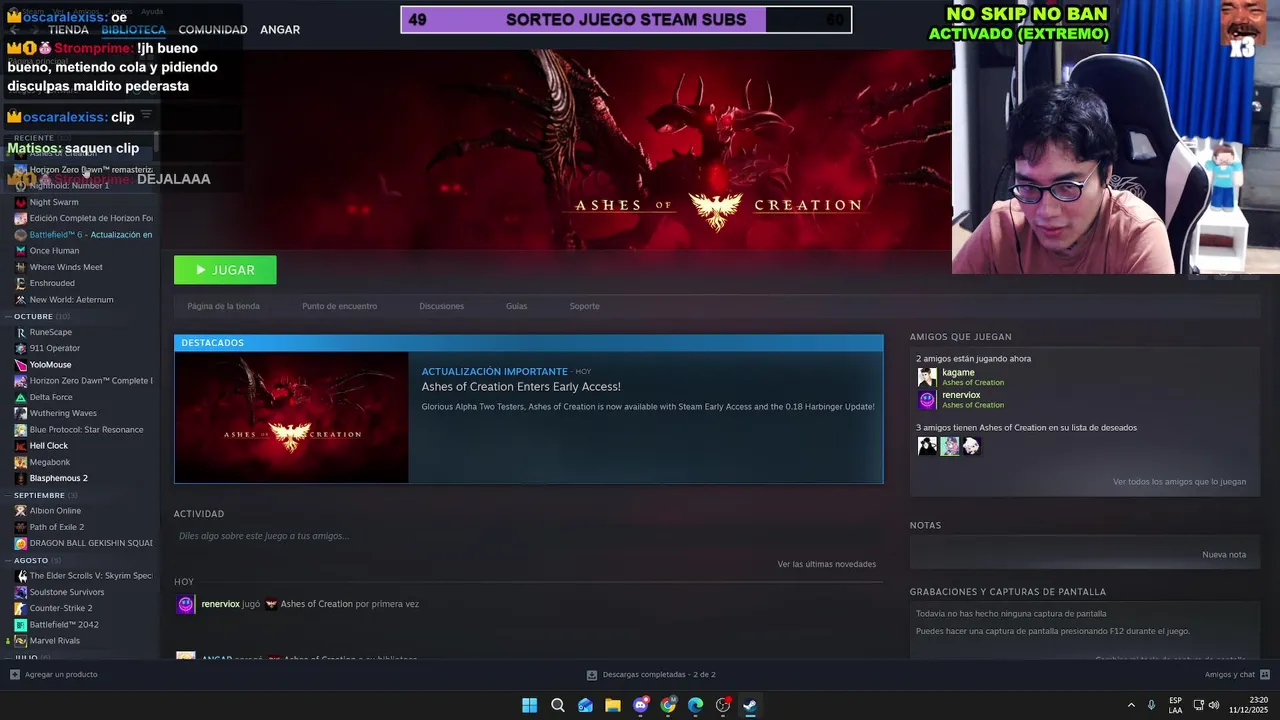This screenshot has height=720, width=1280.
Task: Click kagame's avatar in friends playing
Action: pos(927,377)
